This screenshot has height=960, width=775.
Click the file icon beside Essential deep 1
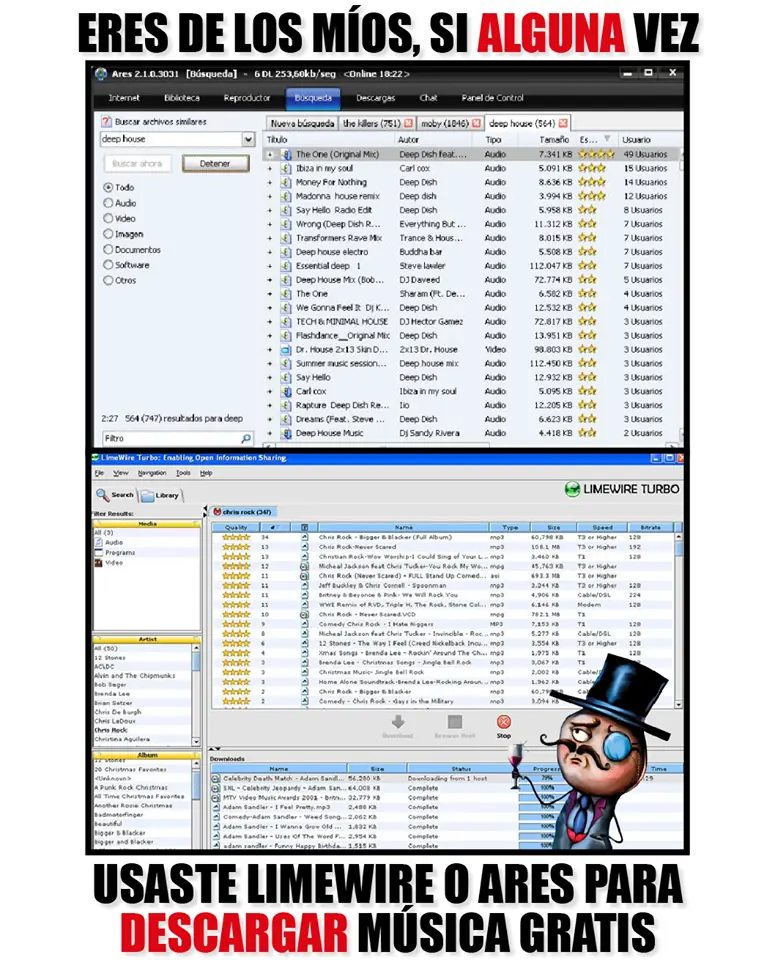click(x=286, y=266)
